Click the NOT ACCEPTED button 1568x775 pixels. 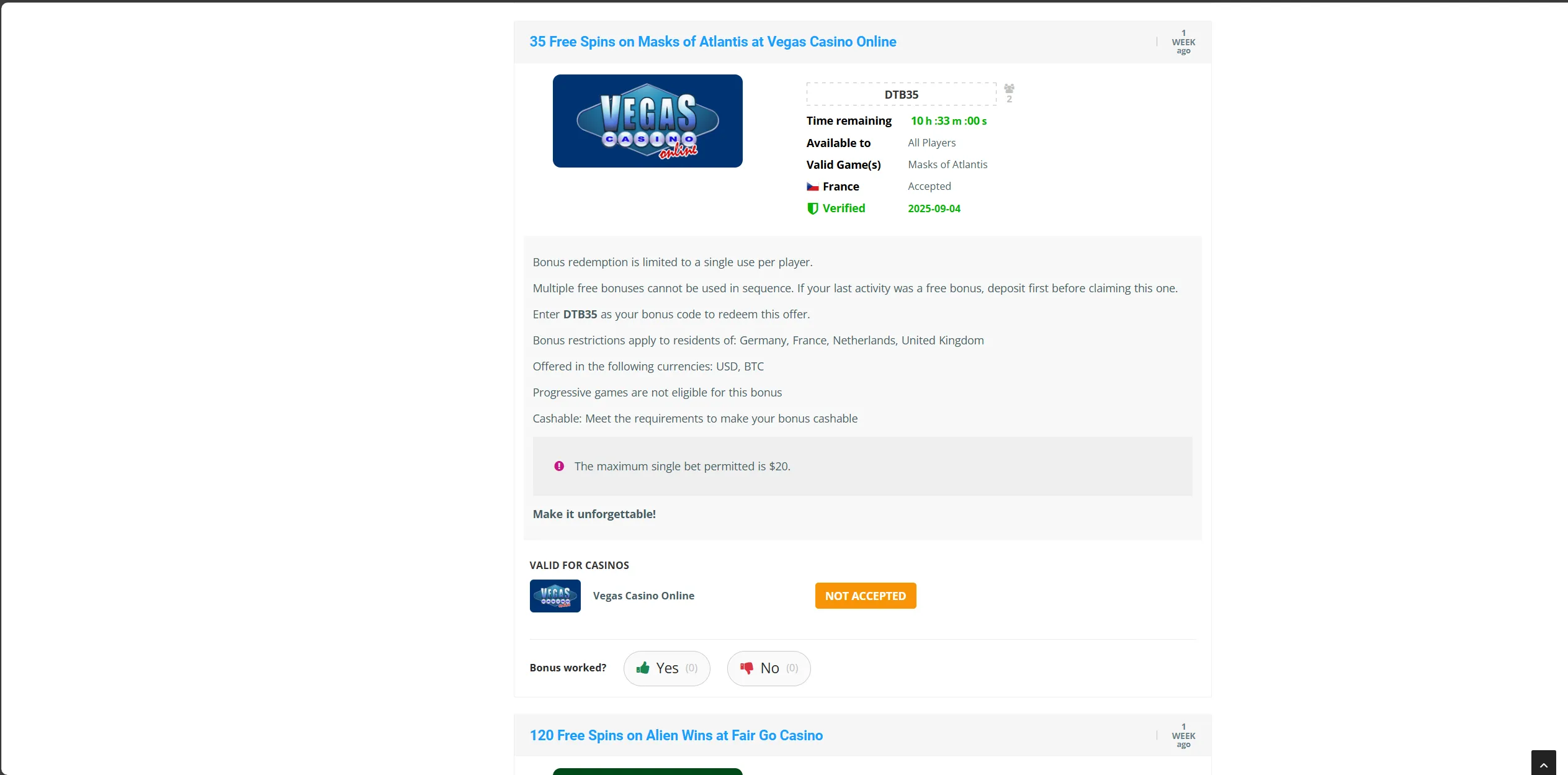tap(865, 596)
